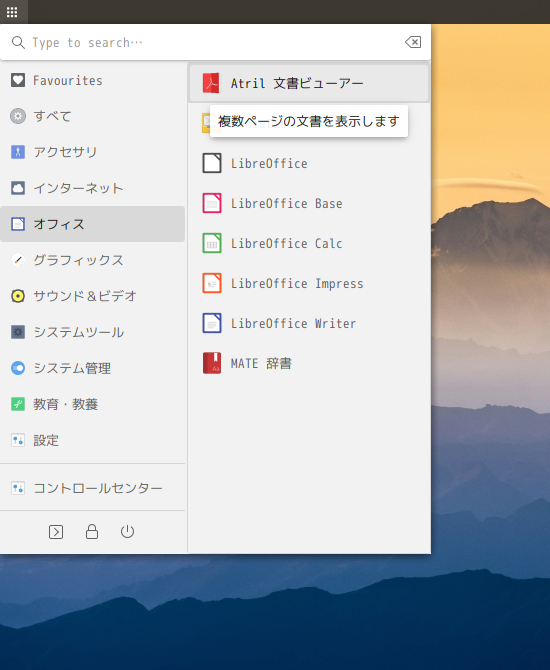Open LibreOffice Writer

click(x=309, y=323)
